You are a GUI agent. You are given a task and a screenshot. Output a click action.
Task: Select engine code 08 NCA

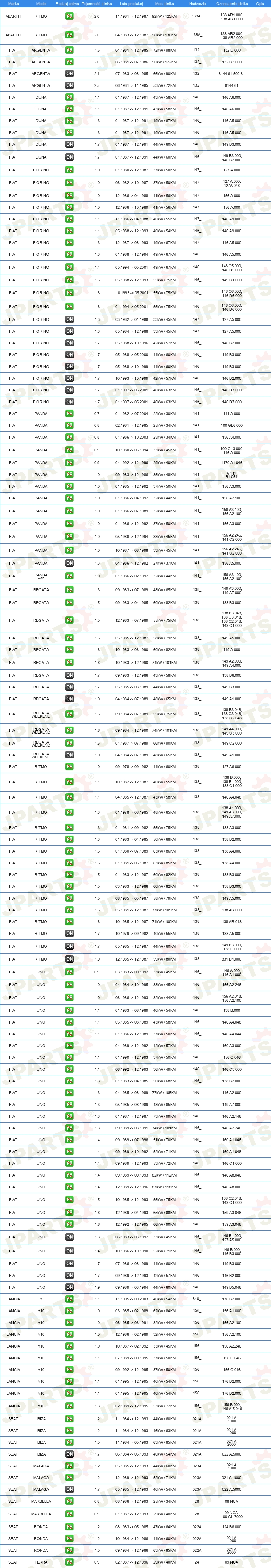231,1502
